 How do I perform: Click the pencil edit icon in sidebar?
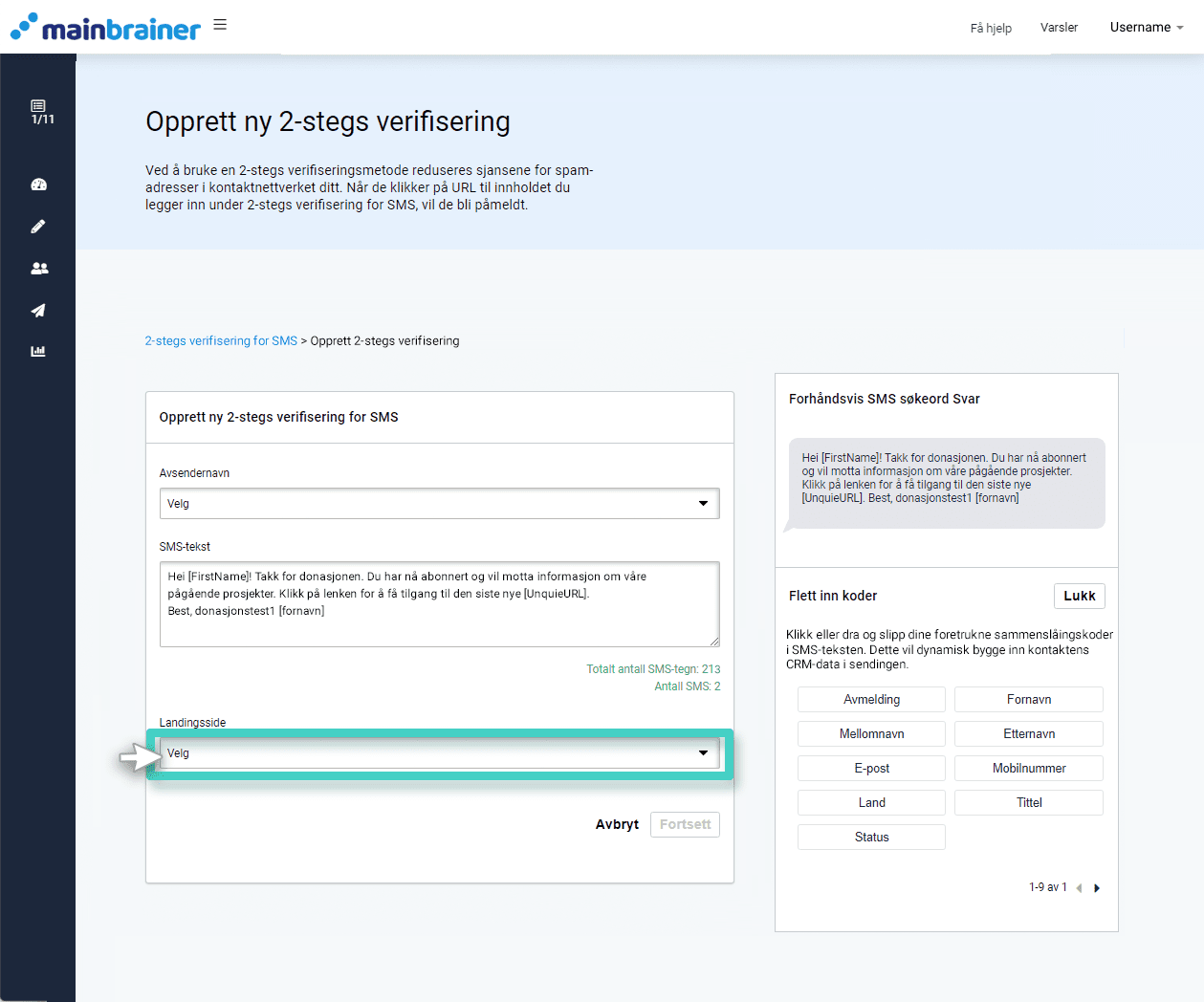38,227
